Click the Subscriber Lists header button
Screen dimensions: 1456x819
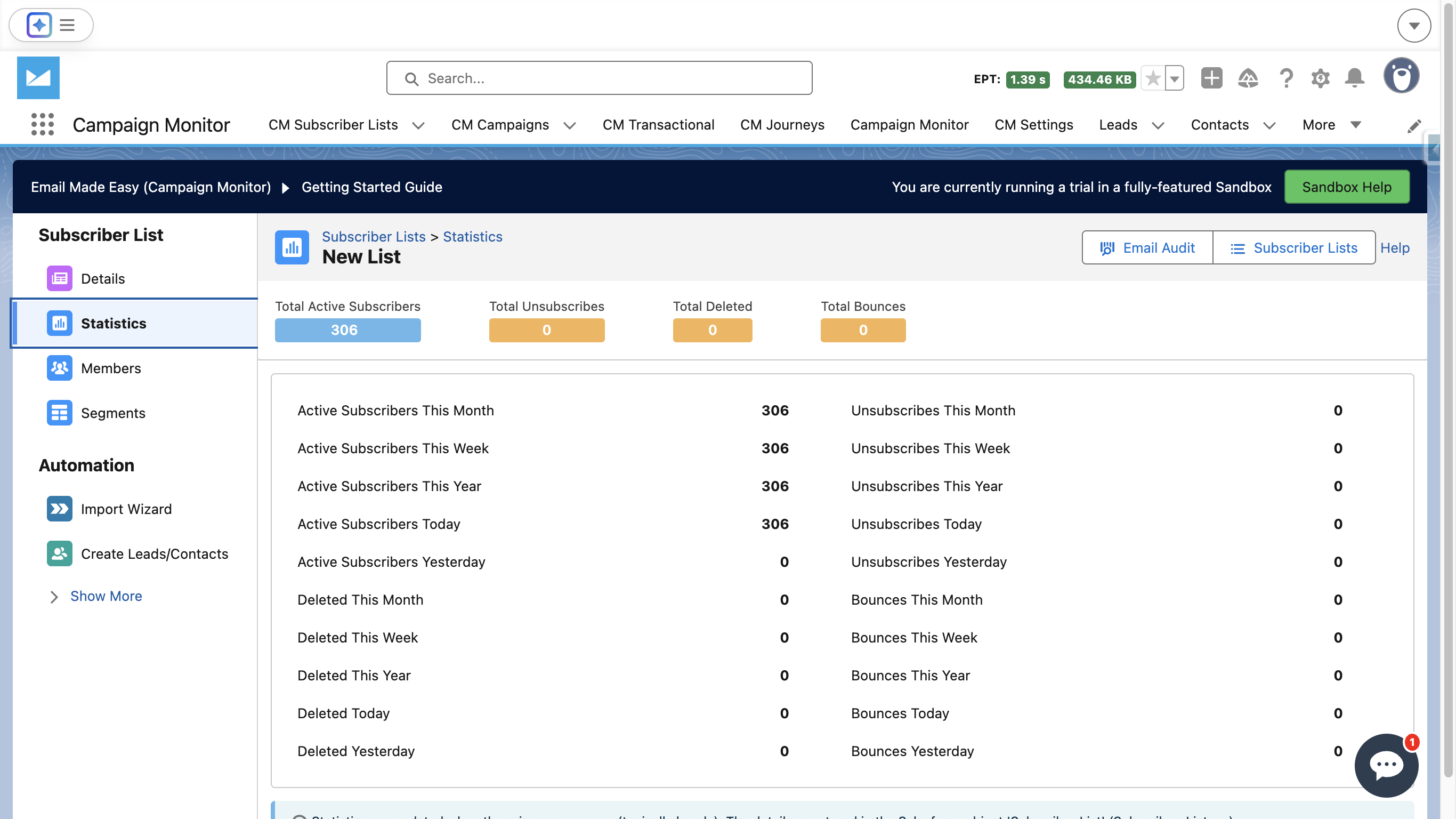[1294, 247]
